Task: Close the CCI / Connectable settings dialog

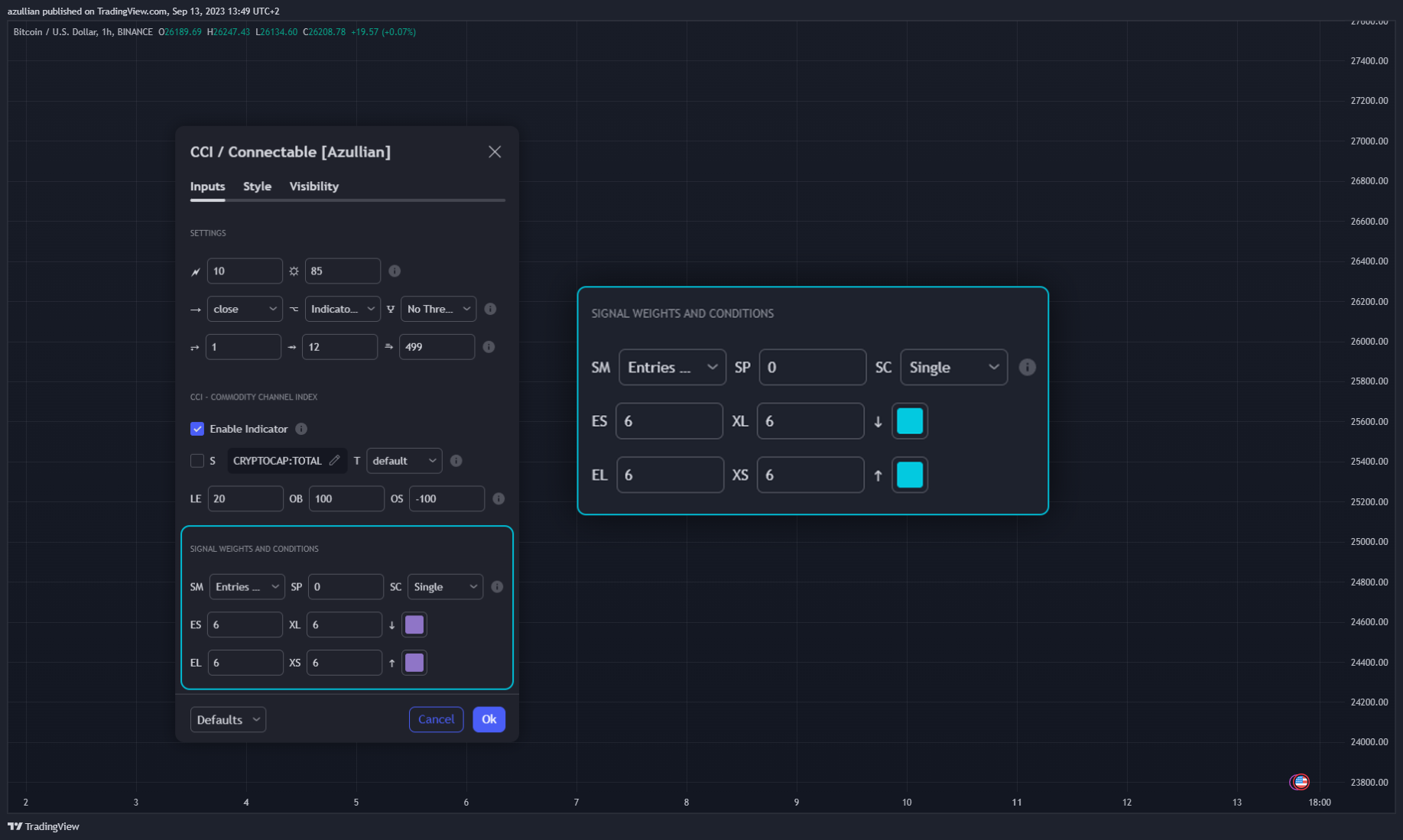Action: coord(495,151)
